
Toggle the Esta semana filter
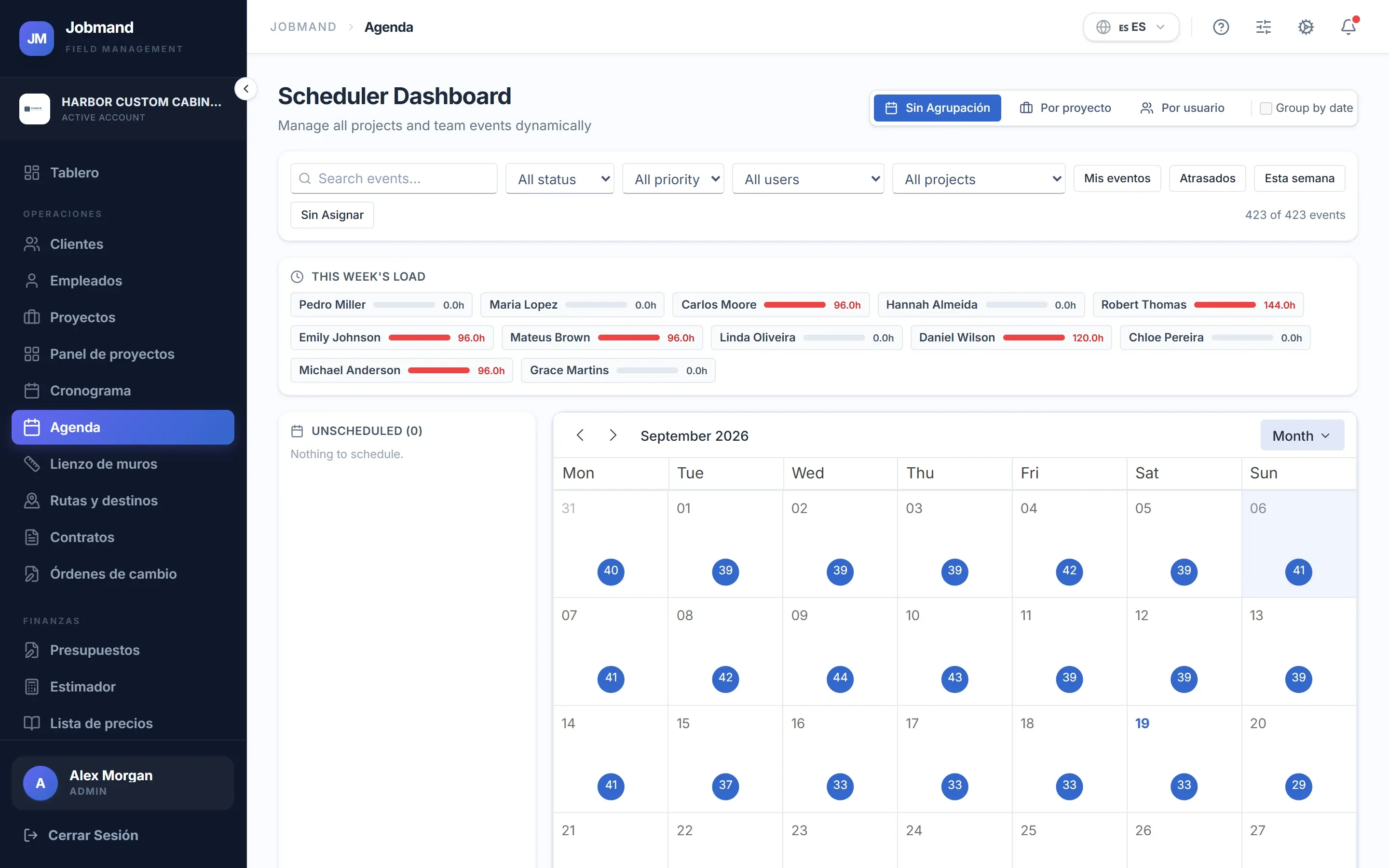[1299, 178]
